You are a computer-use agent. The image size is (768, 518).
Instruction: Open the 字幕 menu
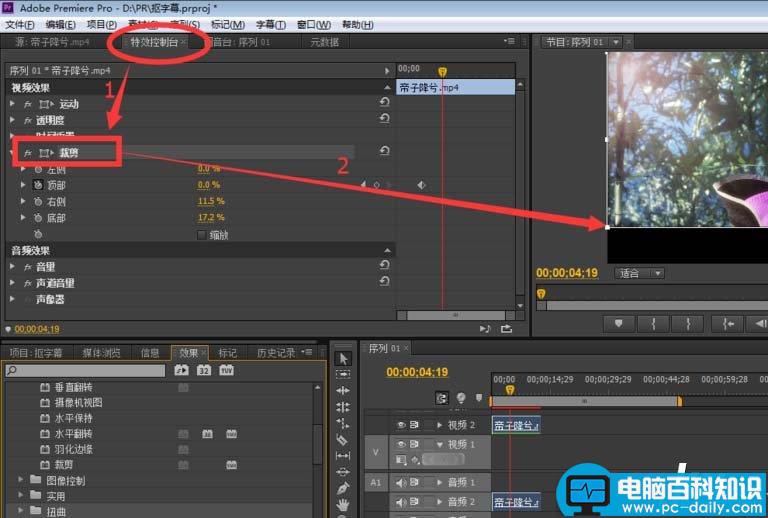point(271,24)
